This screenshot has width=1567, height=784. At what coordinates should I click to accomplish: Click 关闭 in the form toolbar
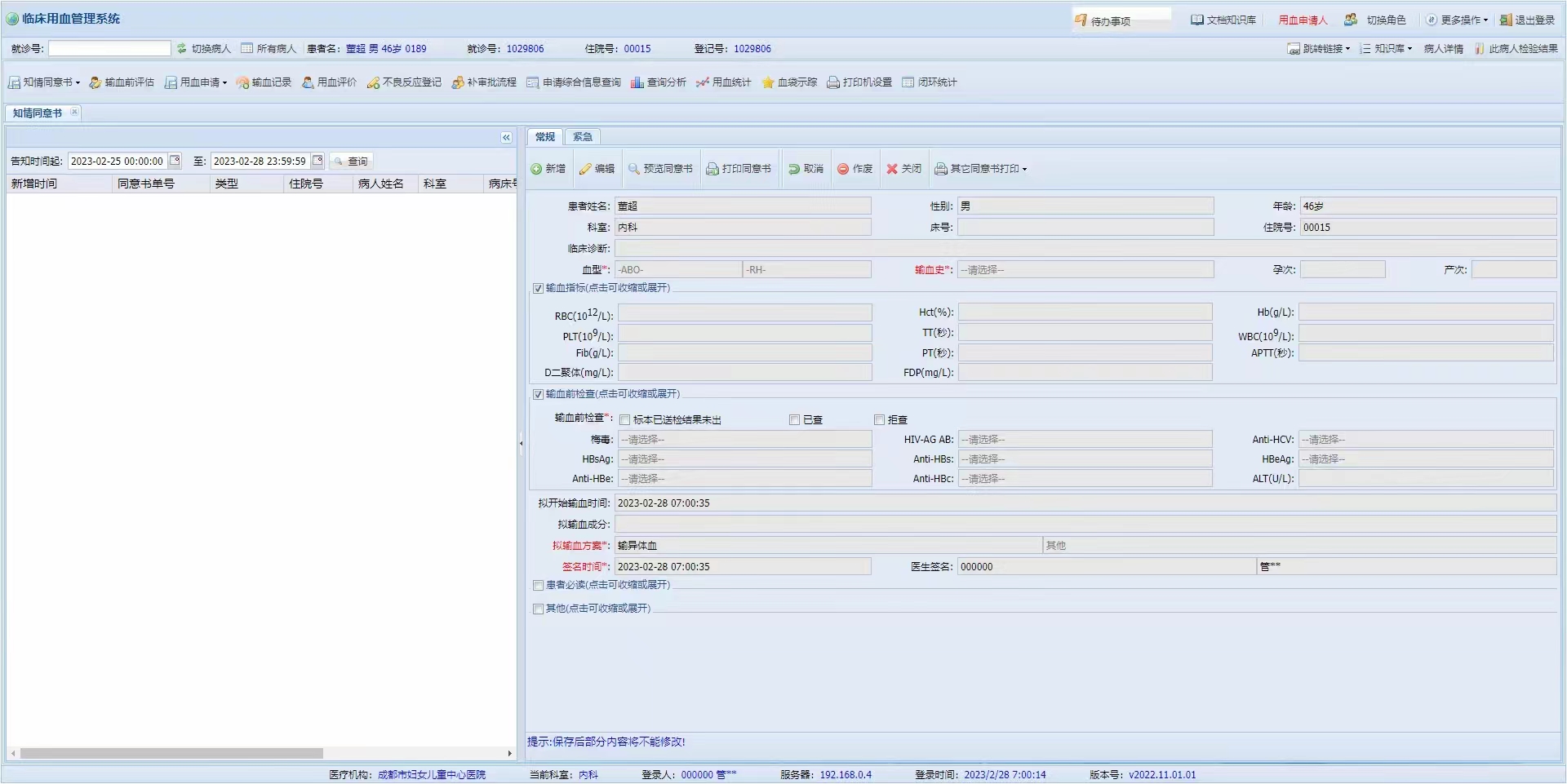tap(903, 169)
